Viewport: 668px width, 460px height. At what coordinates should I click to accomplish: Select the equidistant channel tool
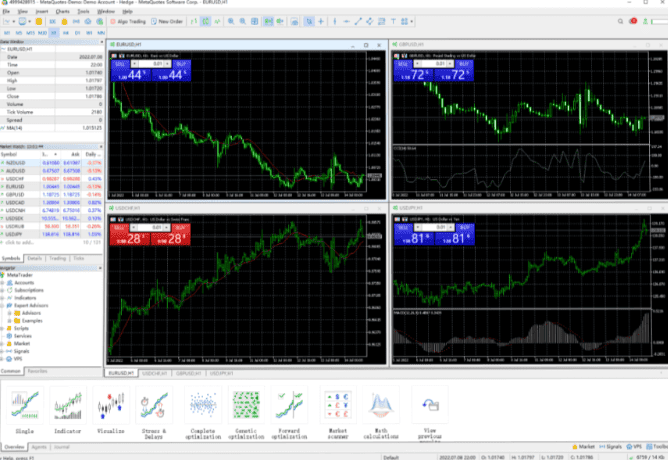369,21
